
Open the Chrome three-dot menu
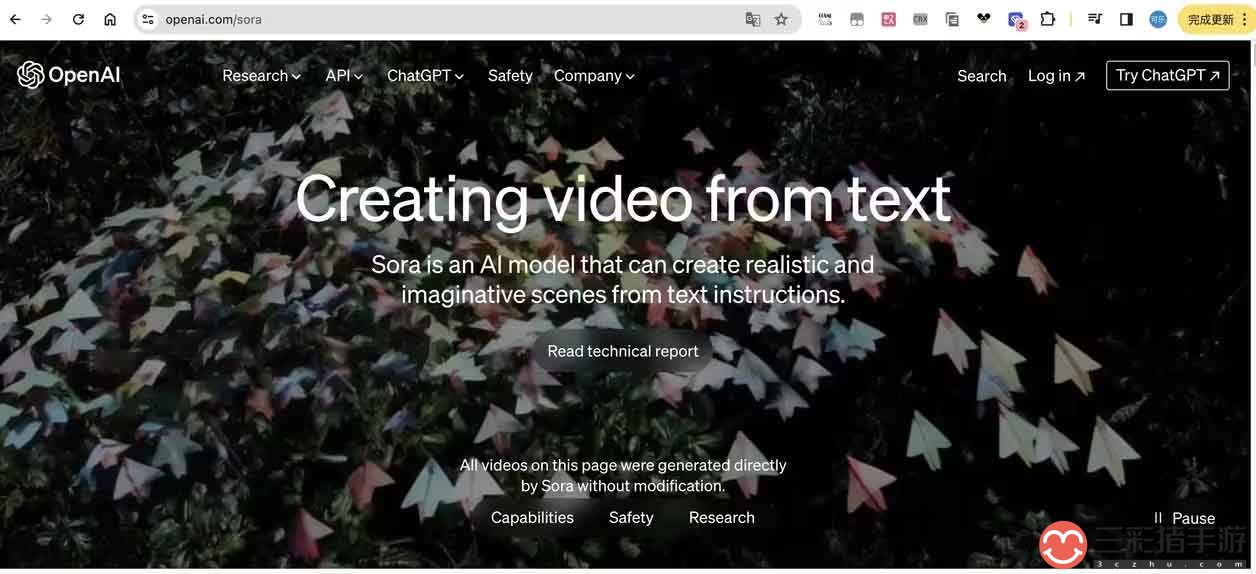[x=1244, y=19]
